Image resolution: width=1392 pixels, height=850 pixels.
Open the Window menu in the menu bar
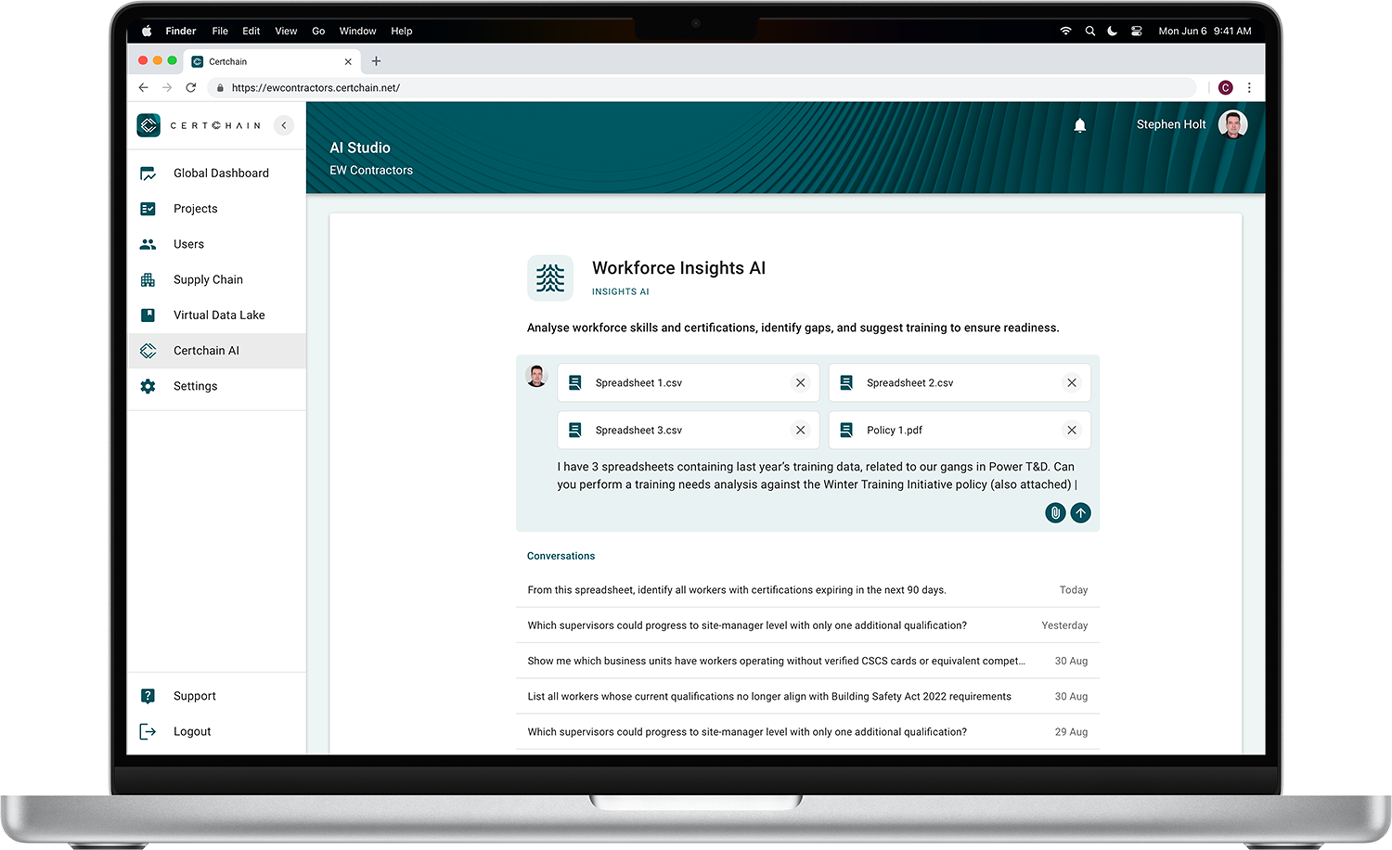point(358,31)
